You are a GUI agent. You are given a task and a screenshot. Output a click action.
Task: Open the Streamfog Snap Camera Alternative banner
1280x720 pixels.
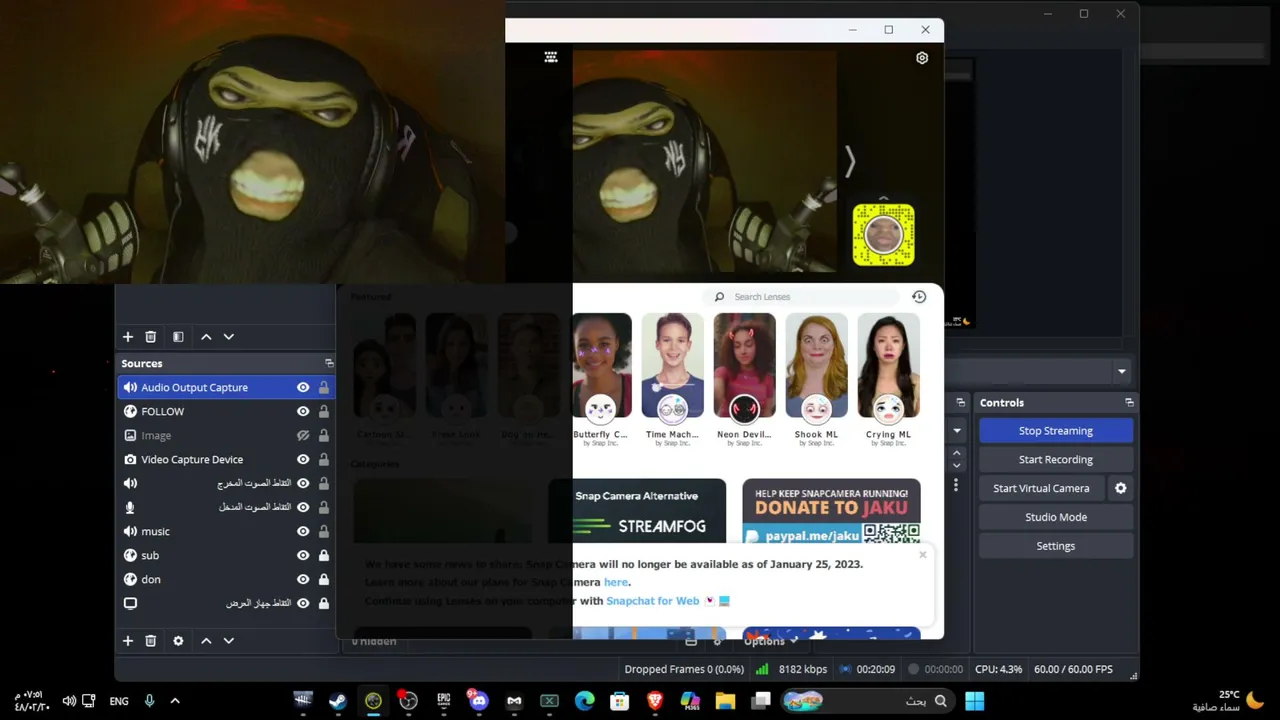637,511
